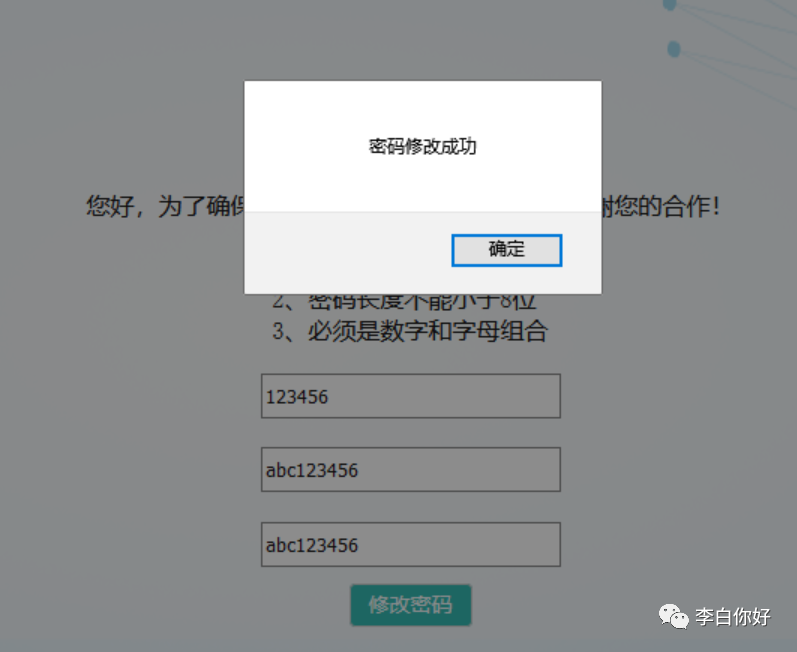Confirm the dialog with the 确定 button
The image size is (797, 652).
[x=506, y=250]
